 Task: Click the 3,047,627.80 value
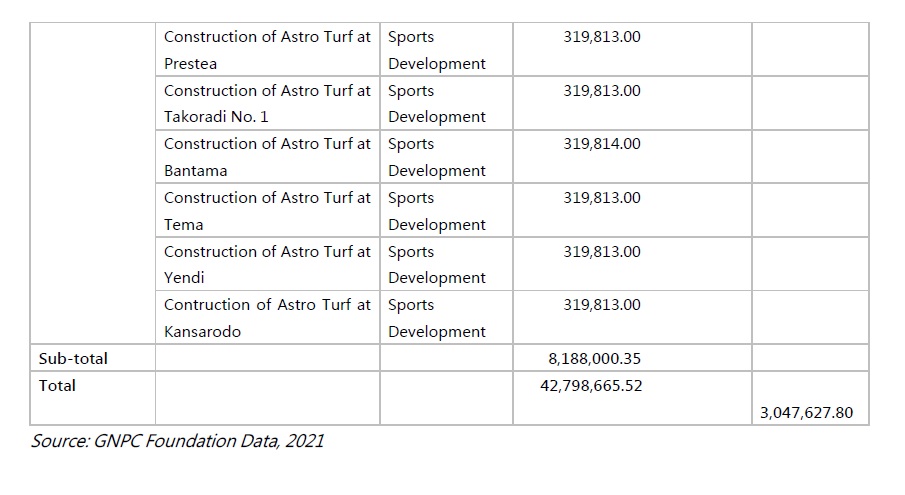click(806, 412)
